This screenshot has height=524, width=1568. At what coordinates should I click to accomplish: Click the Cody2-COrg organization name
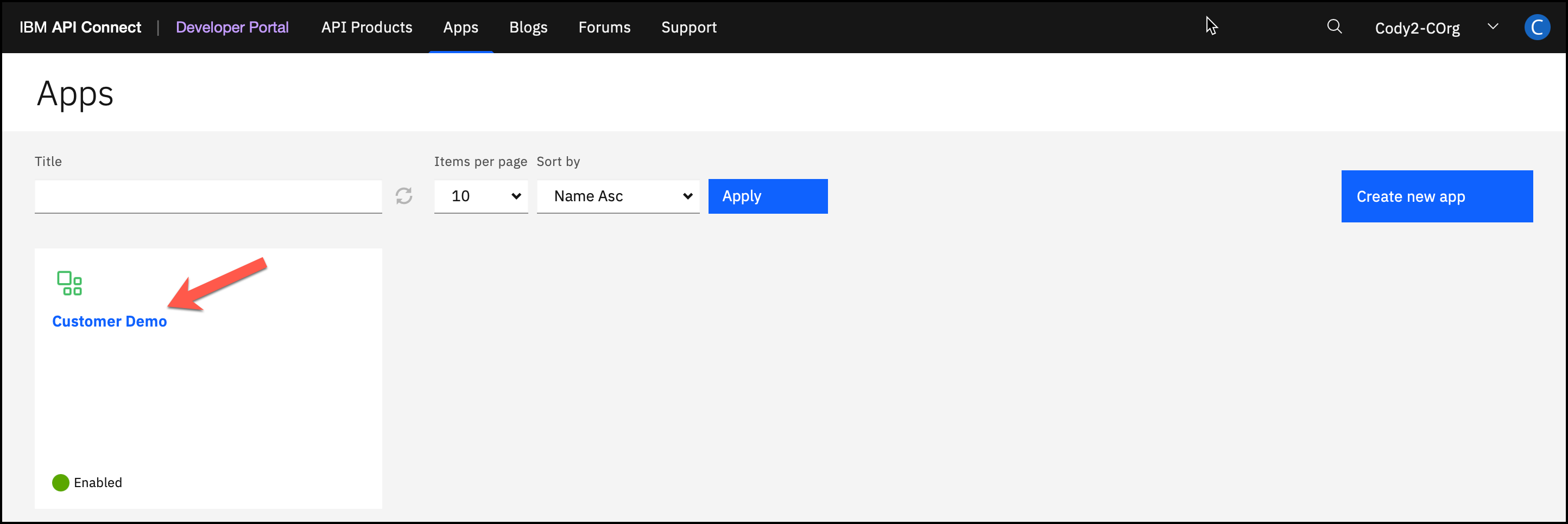[1417, 28]
